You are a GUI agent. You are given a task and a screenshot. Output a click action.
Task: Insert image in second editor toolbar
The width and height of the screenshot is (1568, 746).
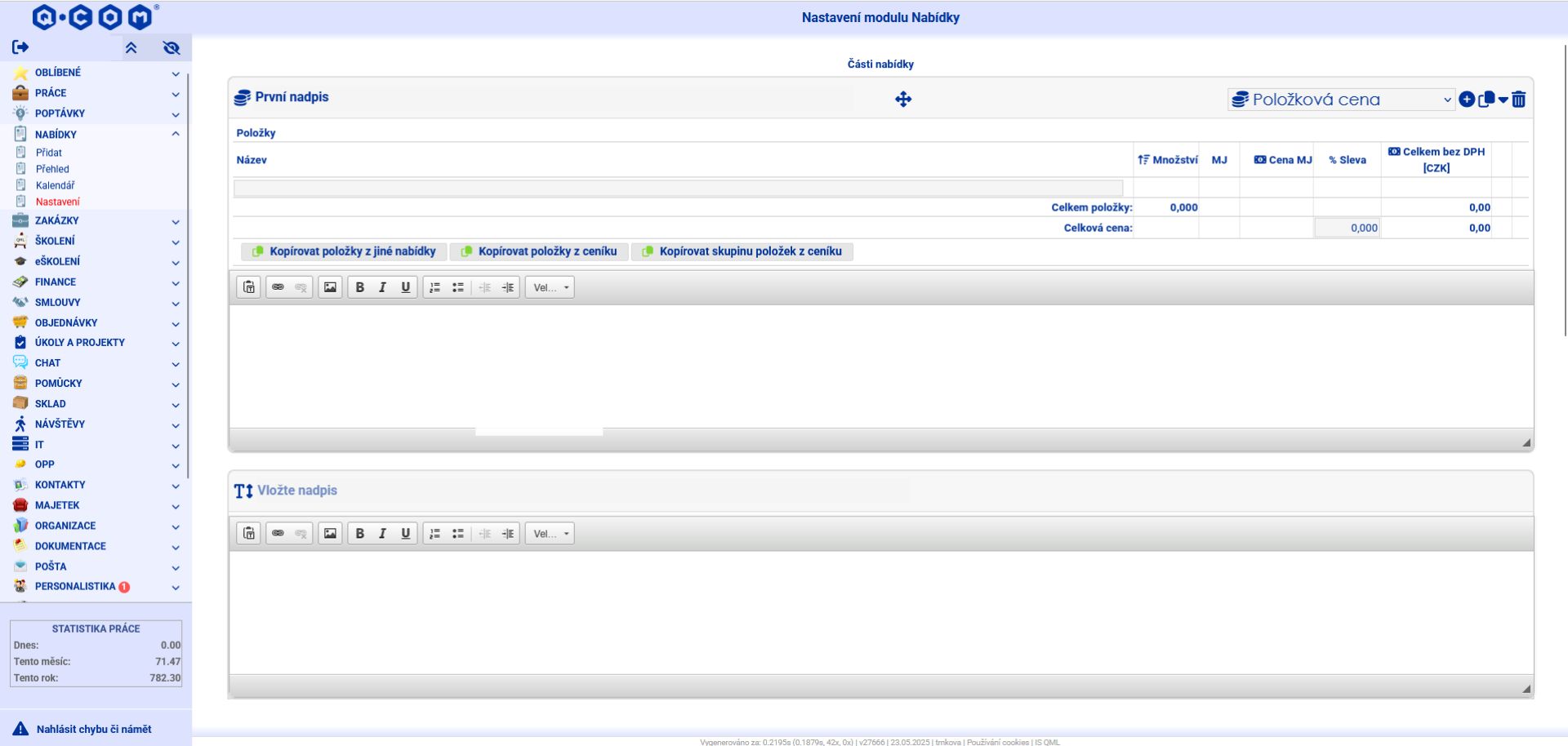point(330,534)
